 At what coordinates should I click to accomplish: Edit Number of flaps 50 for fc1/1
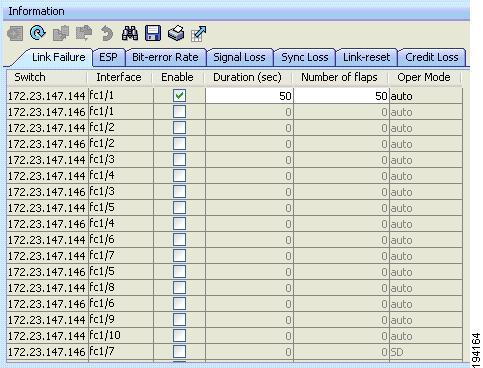[341, 96]
